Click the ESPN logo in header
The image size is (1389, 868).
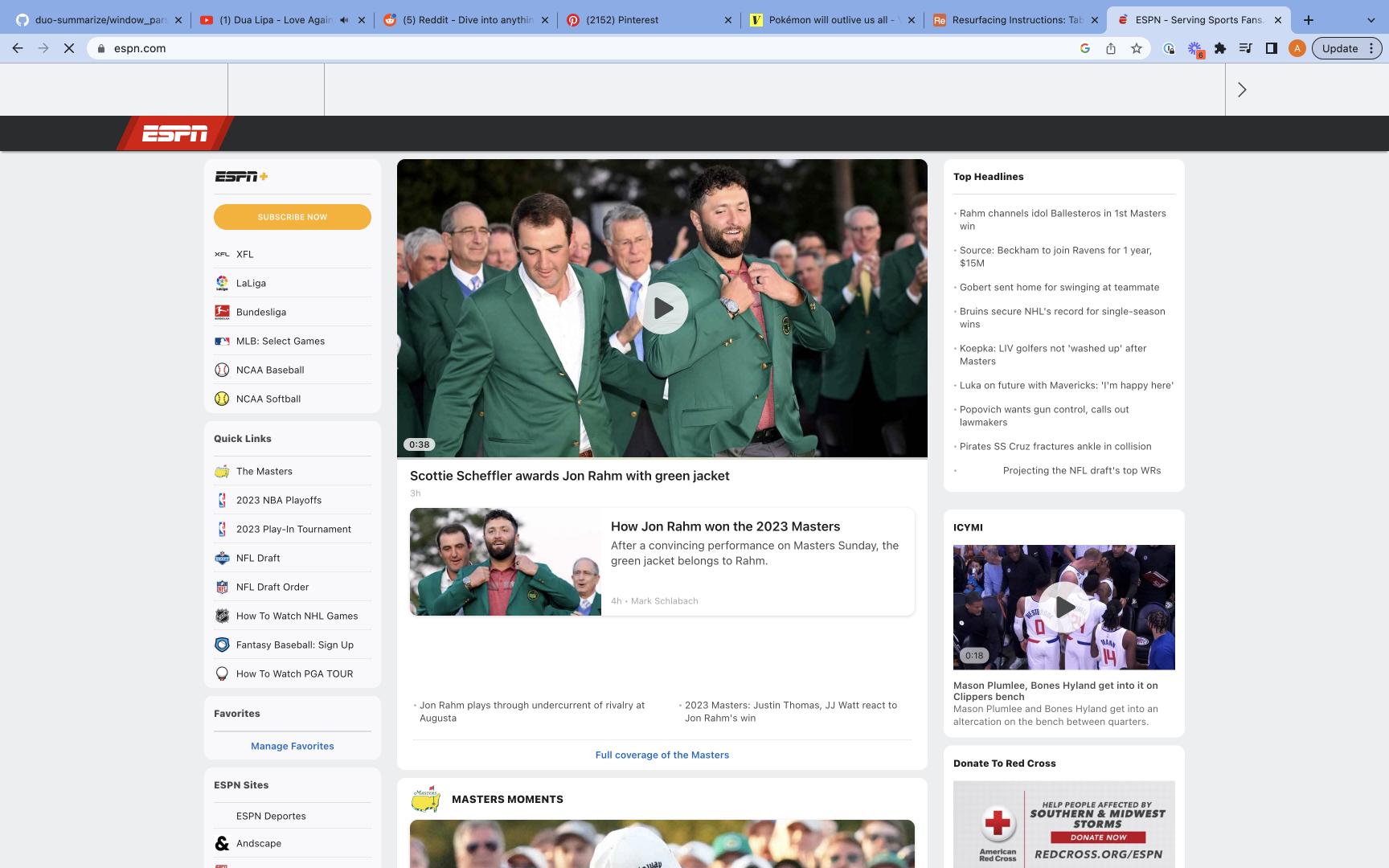click(x=175, y=133)
